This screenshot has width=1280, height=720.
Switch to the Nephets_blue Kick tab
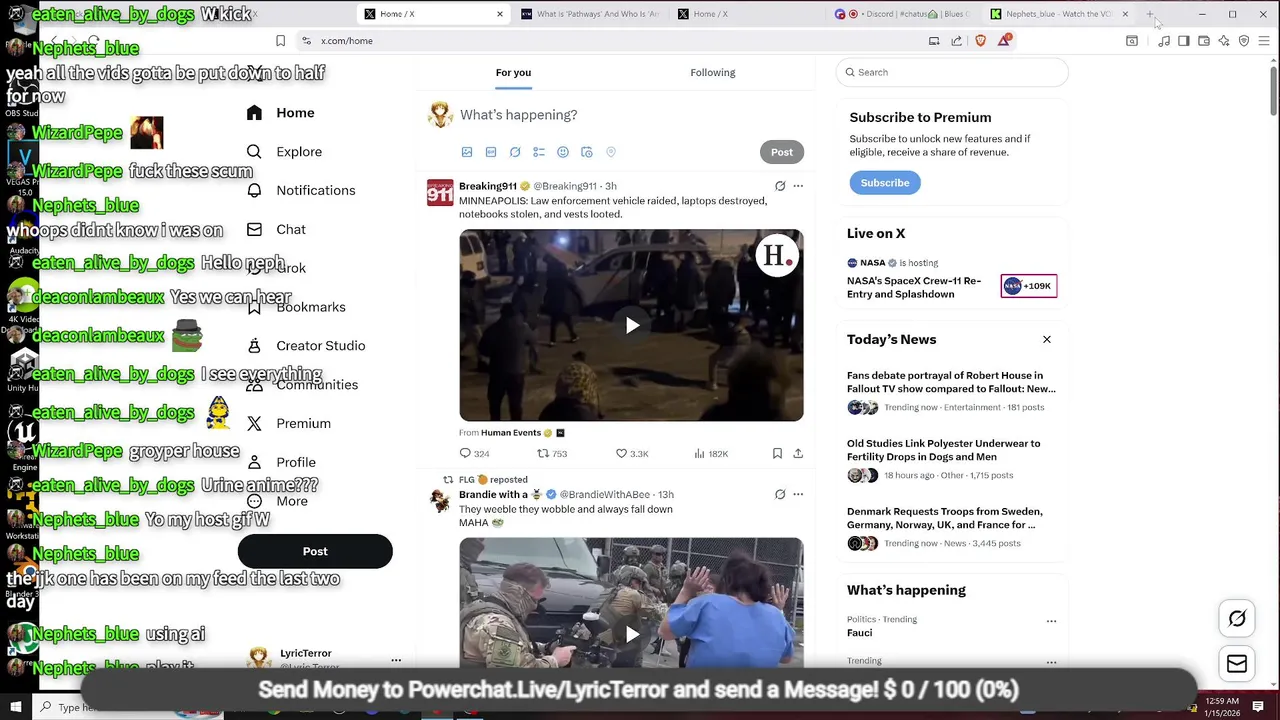tap(1059, 14)
